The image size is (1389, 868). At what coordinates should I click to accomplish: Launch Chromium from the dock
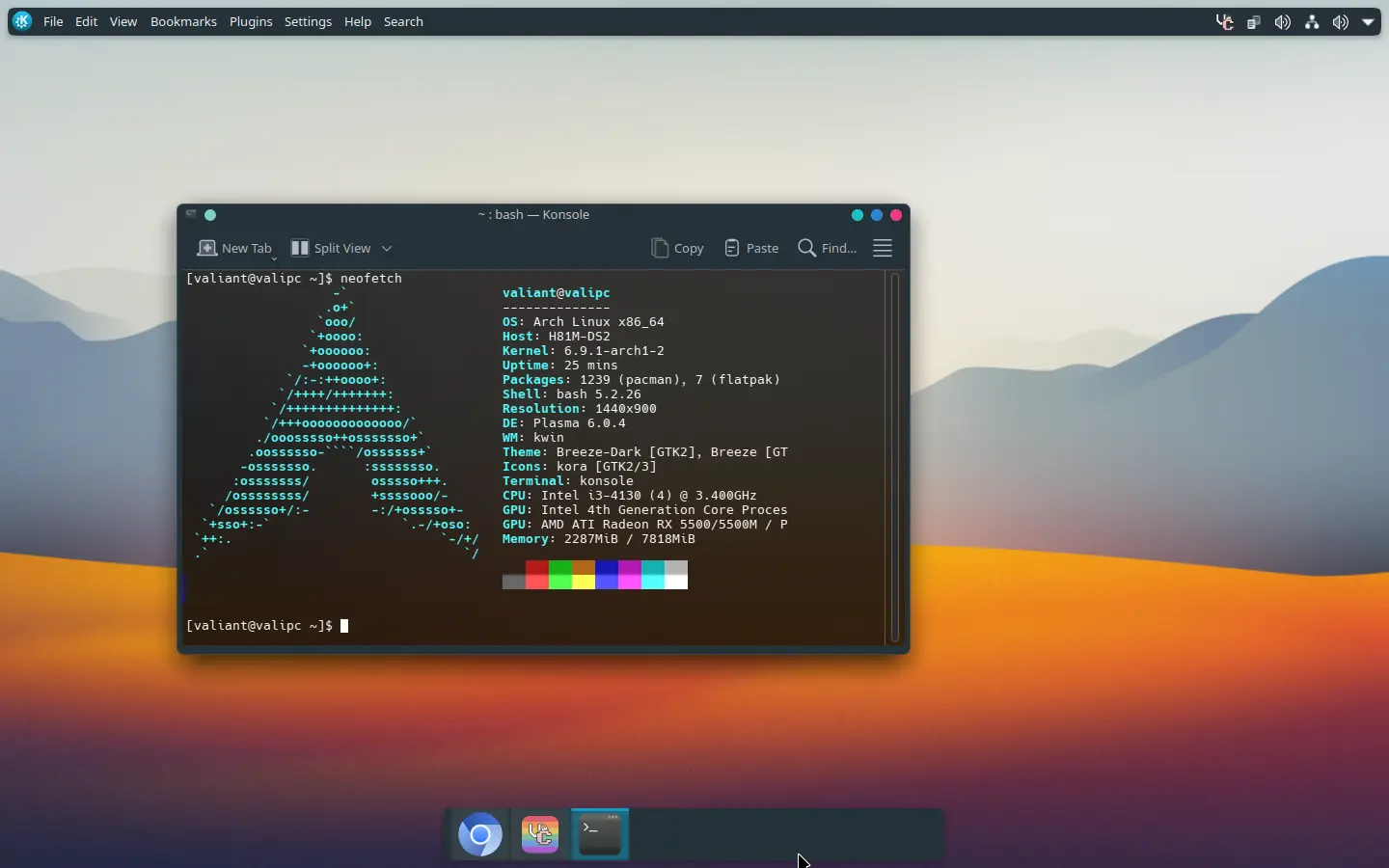(480, 834)
